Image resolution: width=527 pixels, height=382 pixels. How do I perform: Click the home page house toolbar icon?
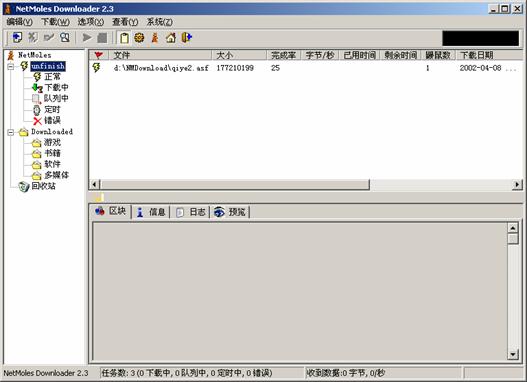tap(171, 38)
